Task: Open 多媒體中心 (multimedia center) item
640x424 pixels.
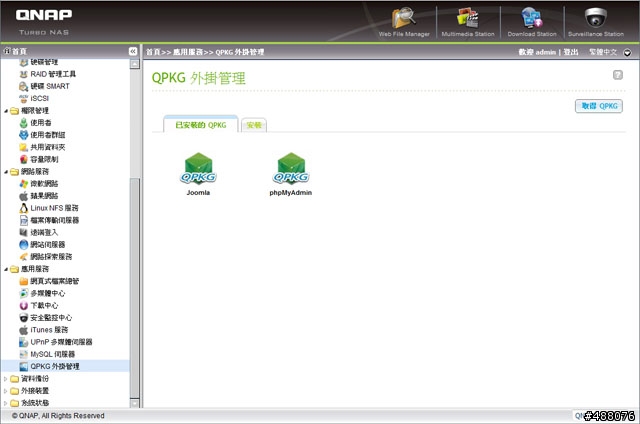Action: pyautogui.click(x=47, y=293)
